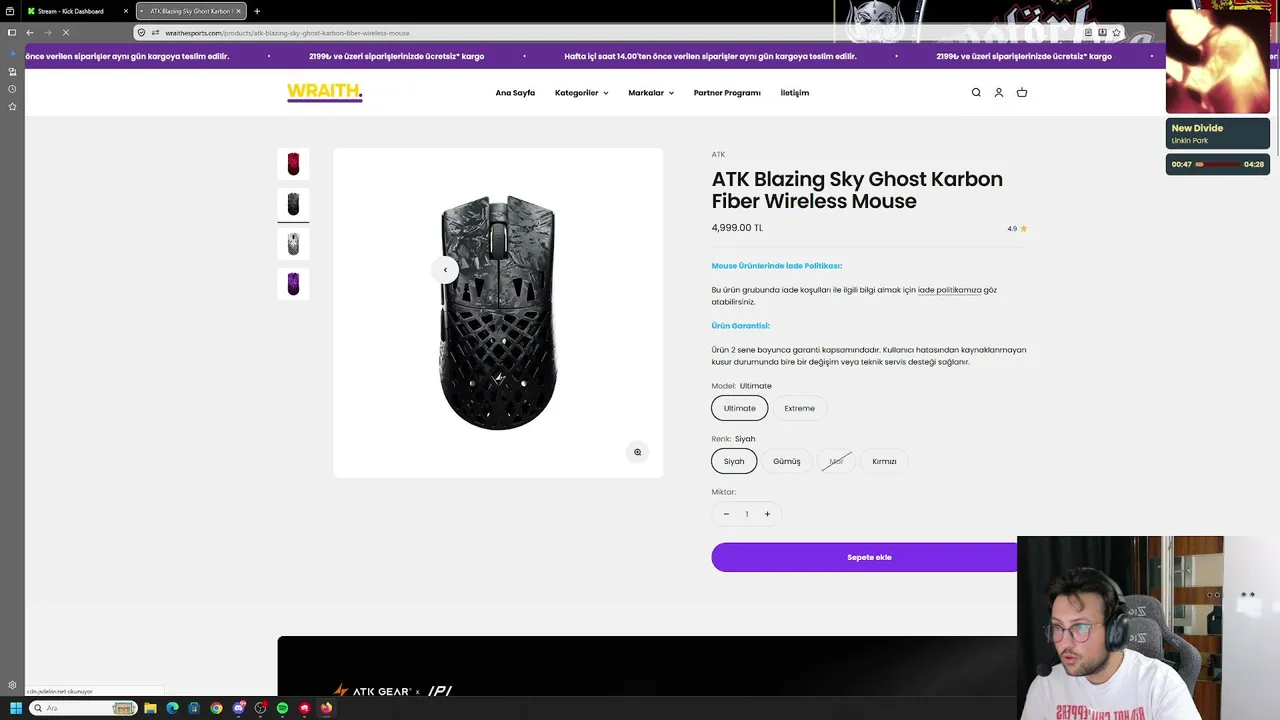Screen dimensions: 1280x720
Task: Go to Ana Sayfa in the navigation
Action: click(x=515, y=93)
